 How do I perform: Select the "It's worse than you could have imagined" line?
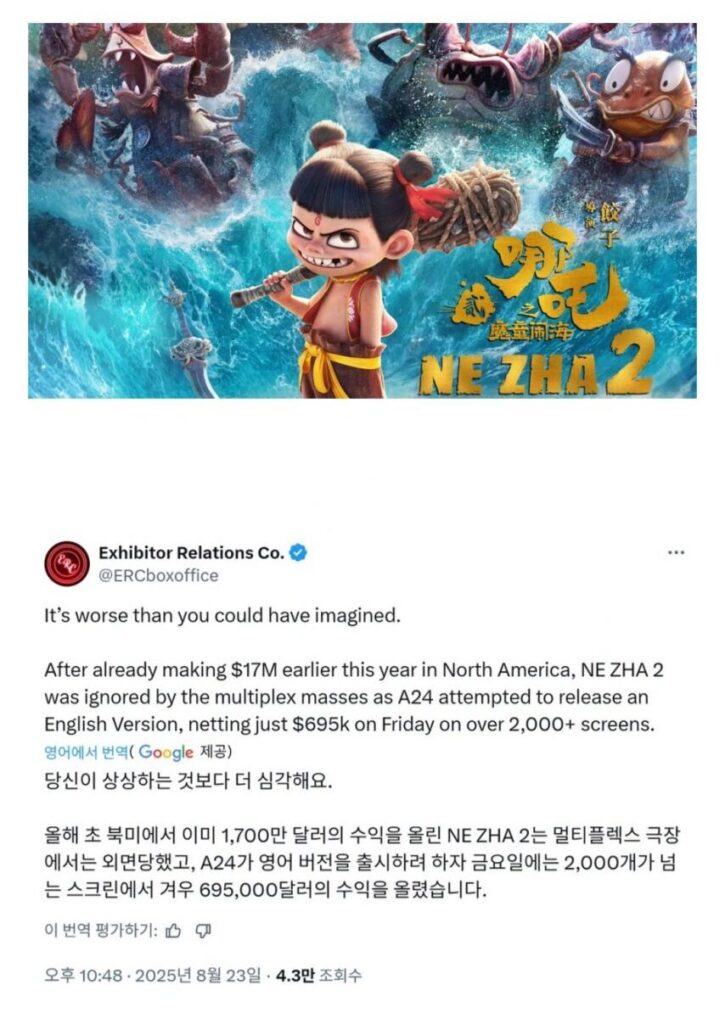click(x=222, y=616)
